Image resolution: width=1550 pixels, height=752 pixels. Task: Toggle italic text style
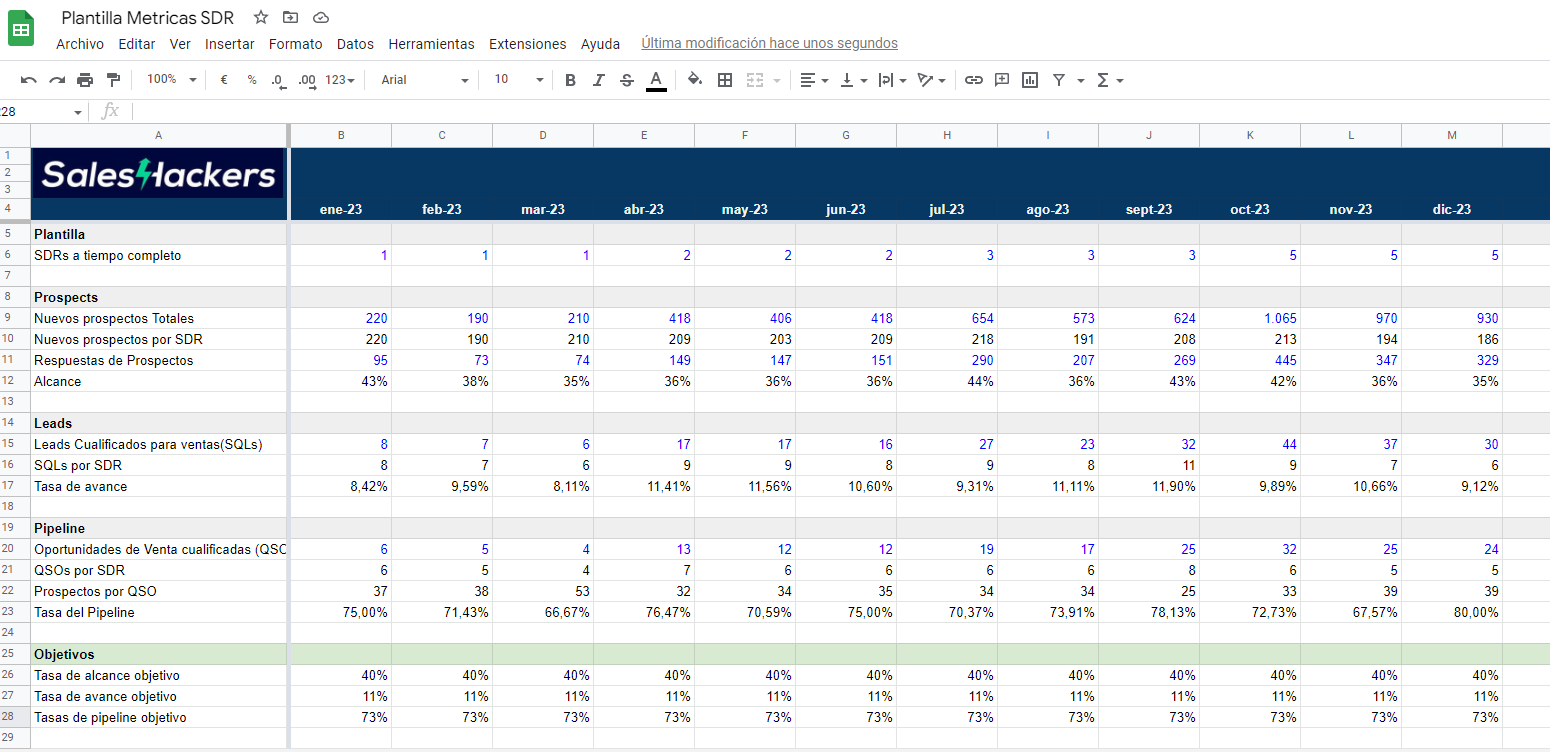(x=599, y=80)
